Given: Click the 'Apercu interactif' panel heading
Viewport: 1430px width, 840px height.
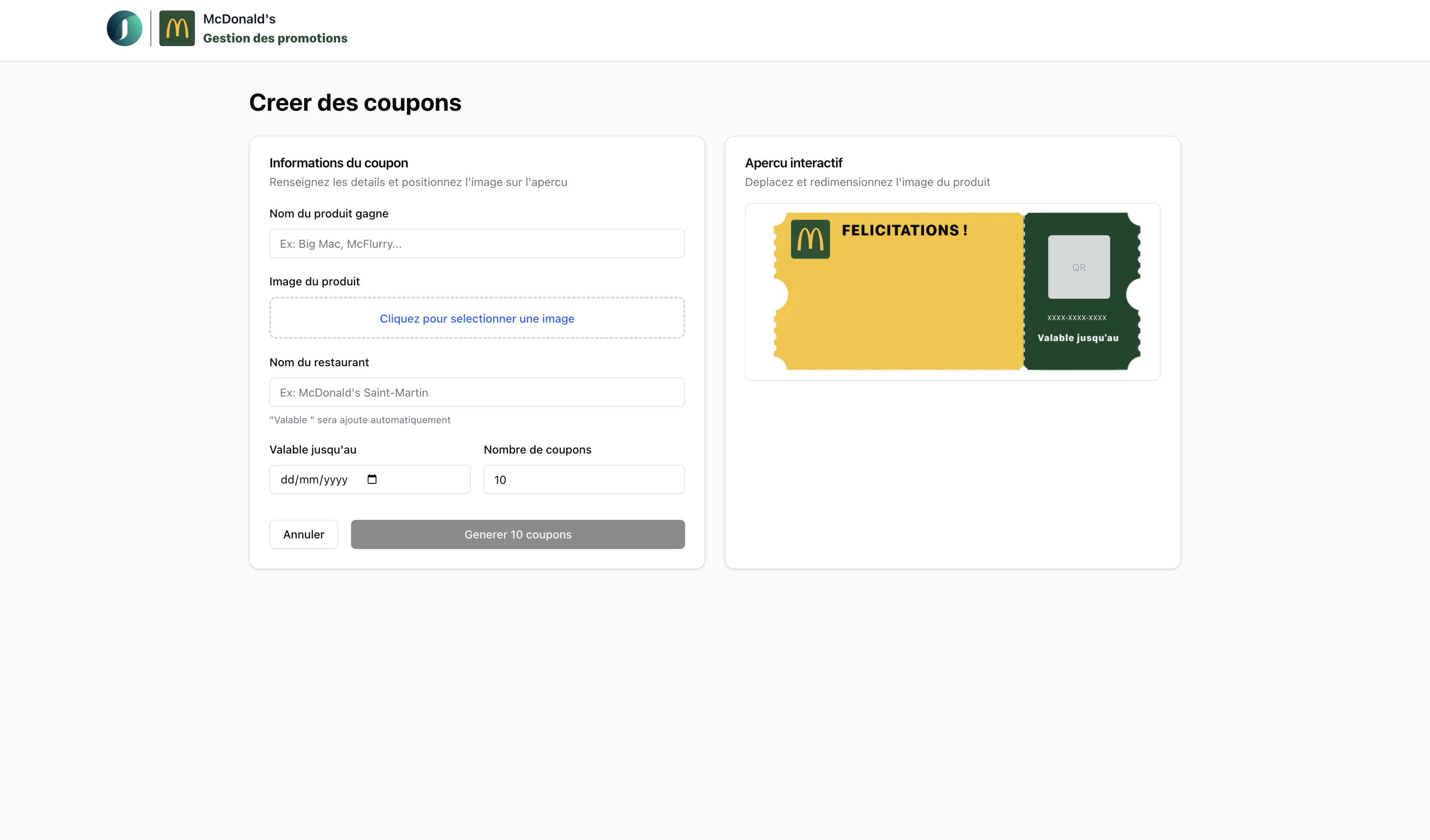Looking at the screenshot, I should [x=793, y=163].
